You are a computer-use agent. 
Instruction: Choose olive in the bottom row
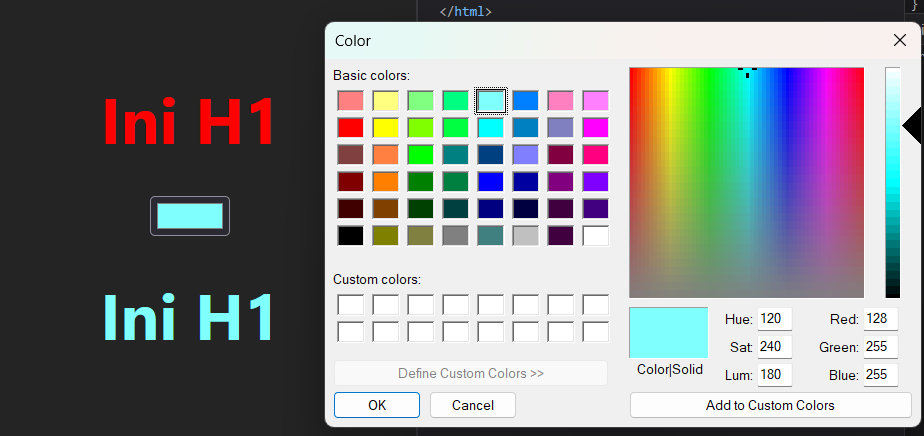[386, 236]
